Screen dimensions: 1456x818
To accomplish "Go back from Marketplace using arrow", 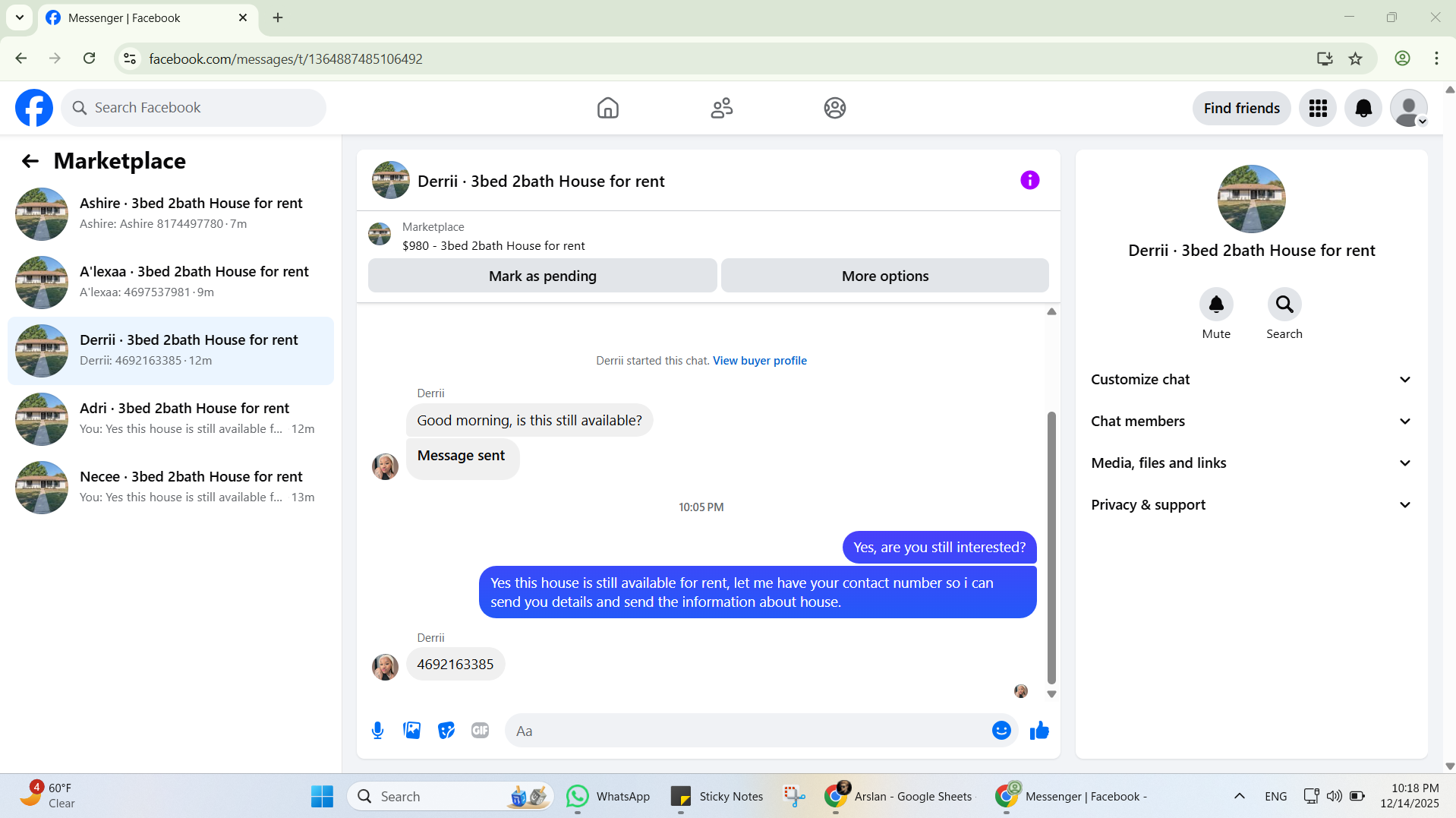I will pyautogui.click(x=30, y=161).
